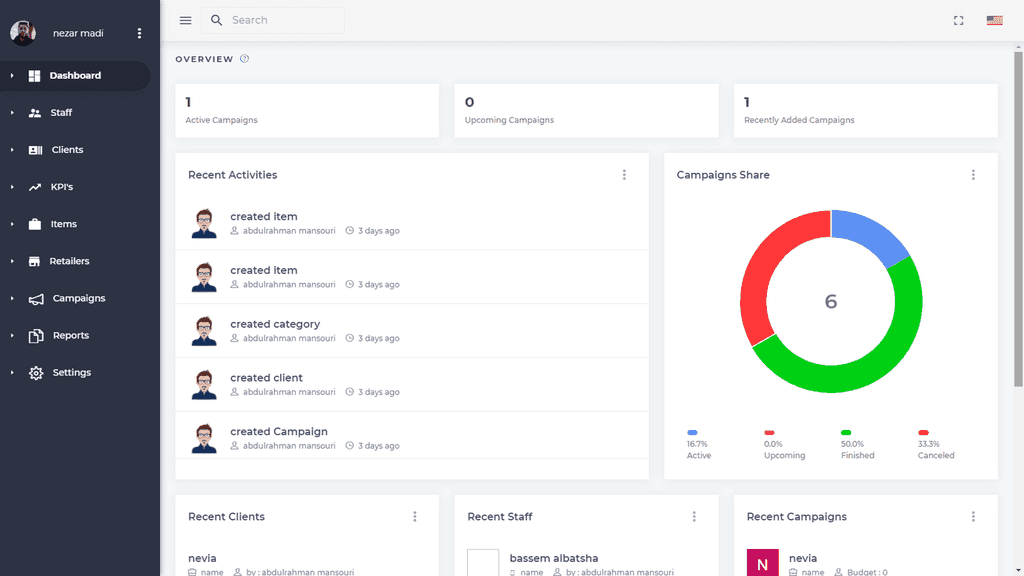Toggle the Finished legend green swatch
The image size is (1024, 576).
[846, 432]
